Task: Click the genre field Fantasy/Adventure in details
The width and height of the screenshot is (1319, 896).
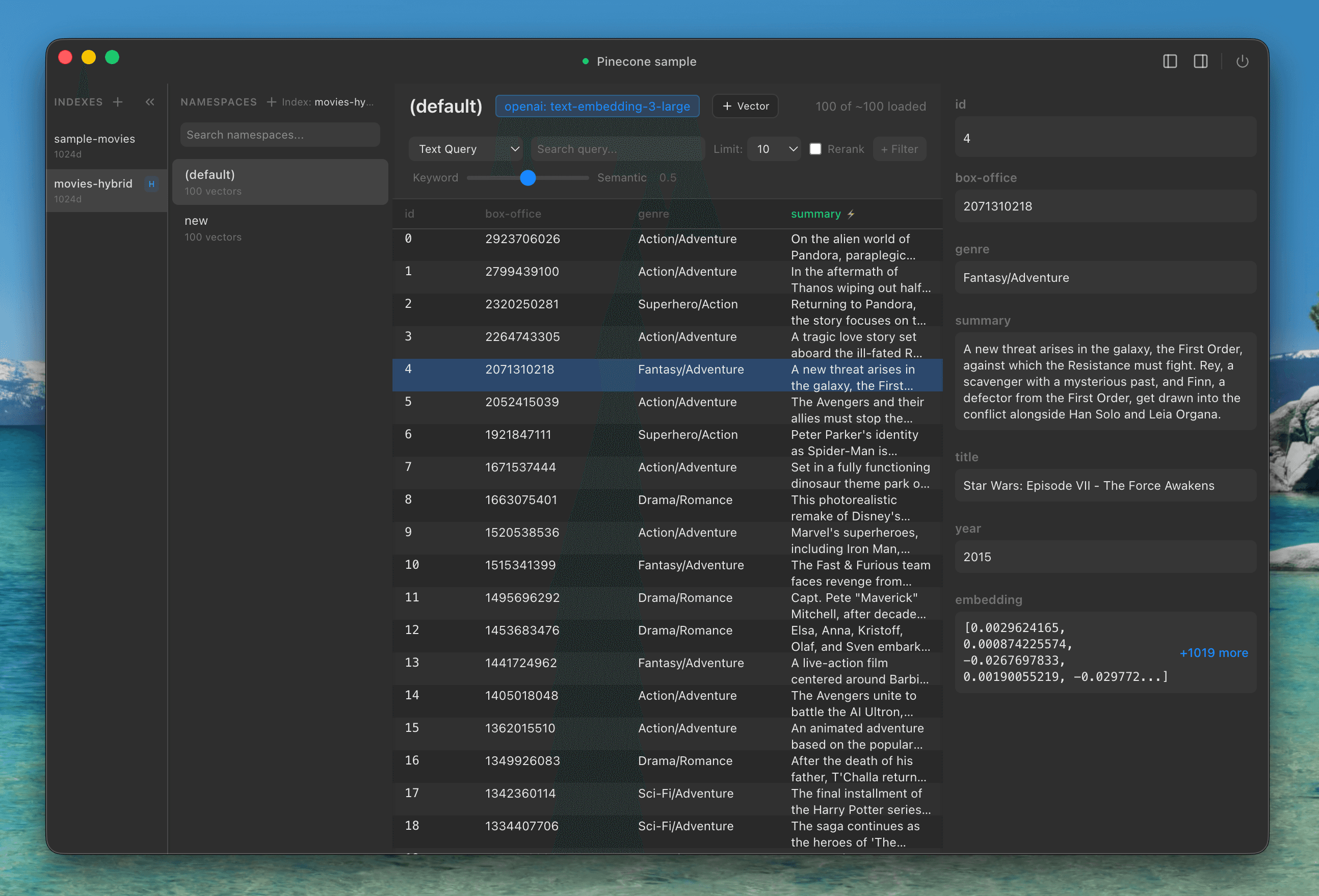Action: [x=1105, y=277]
